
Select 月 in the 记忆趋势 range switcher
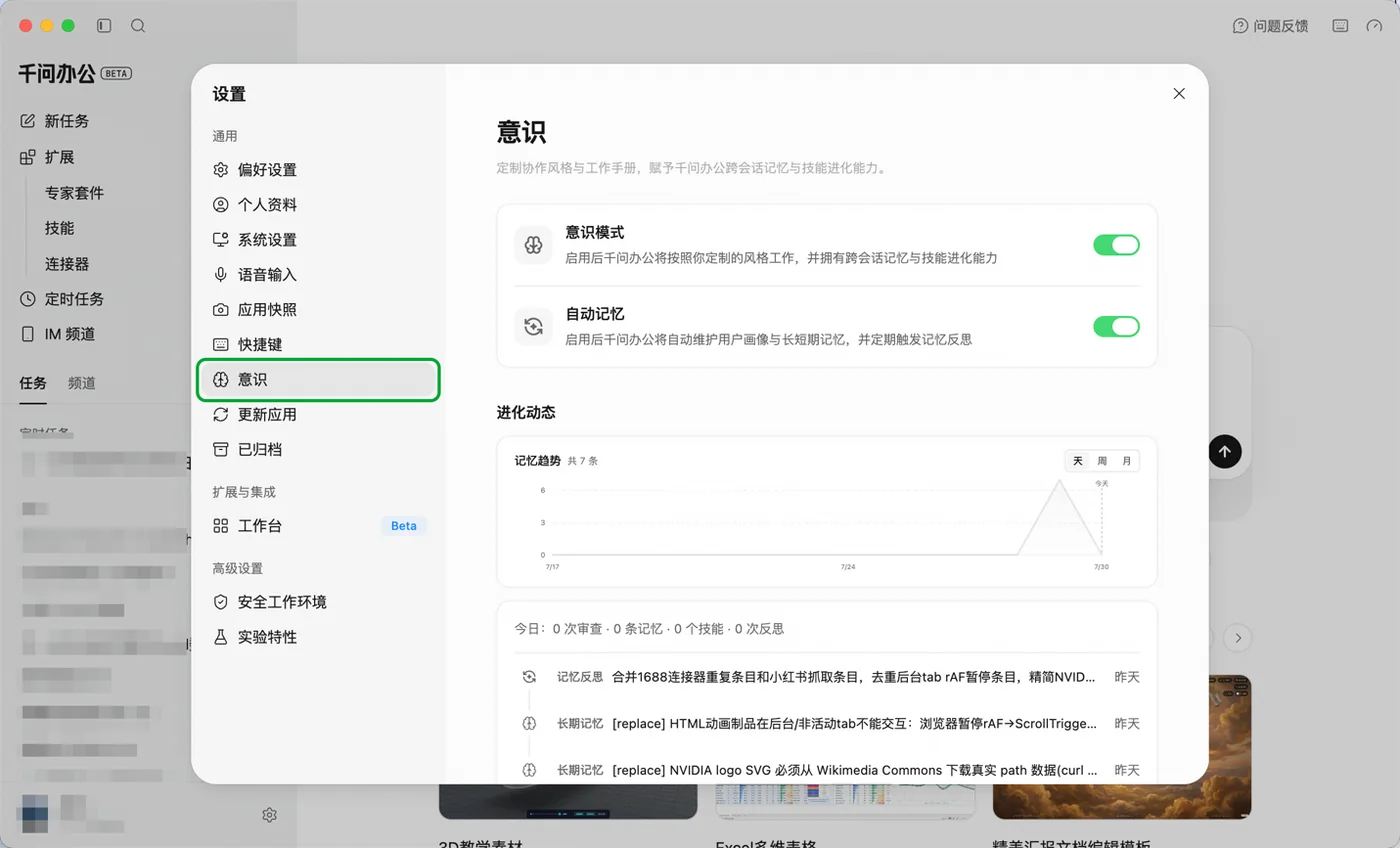click(x=1127, y=461)
